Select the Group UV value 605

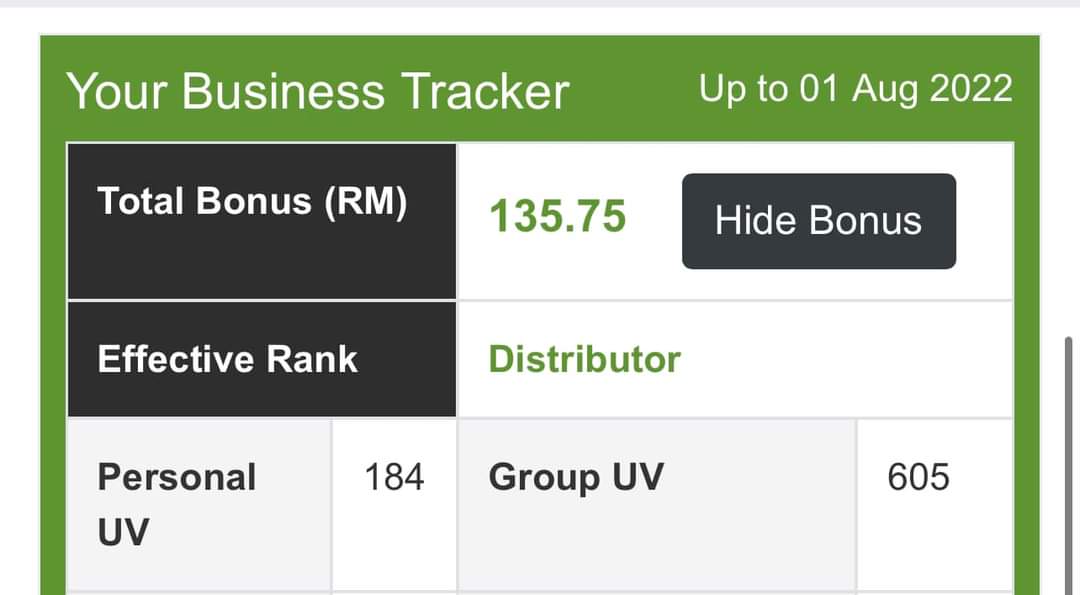[x=918, y=477]
